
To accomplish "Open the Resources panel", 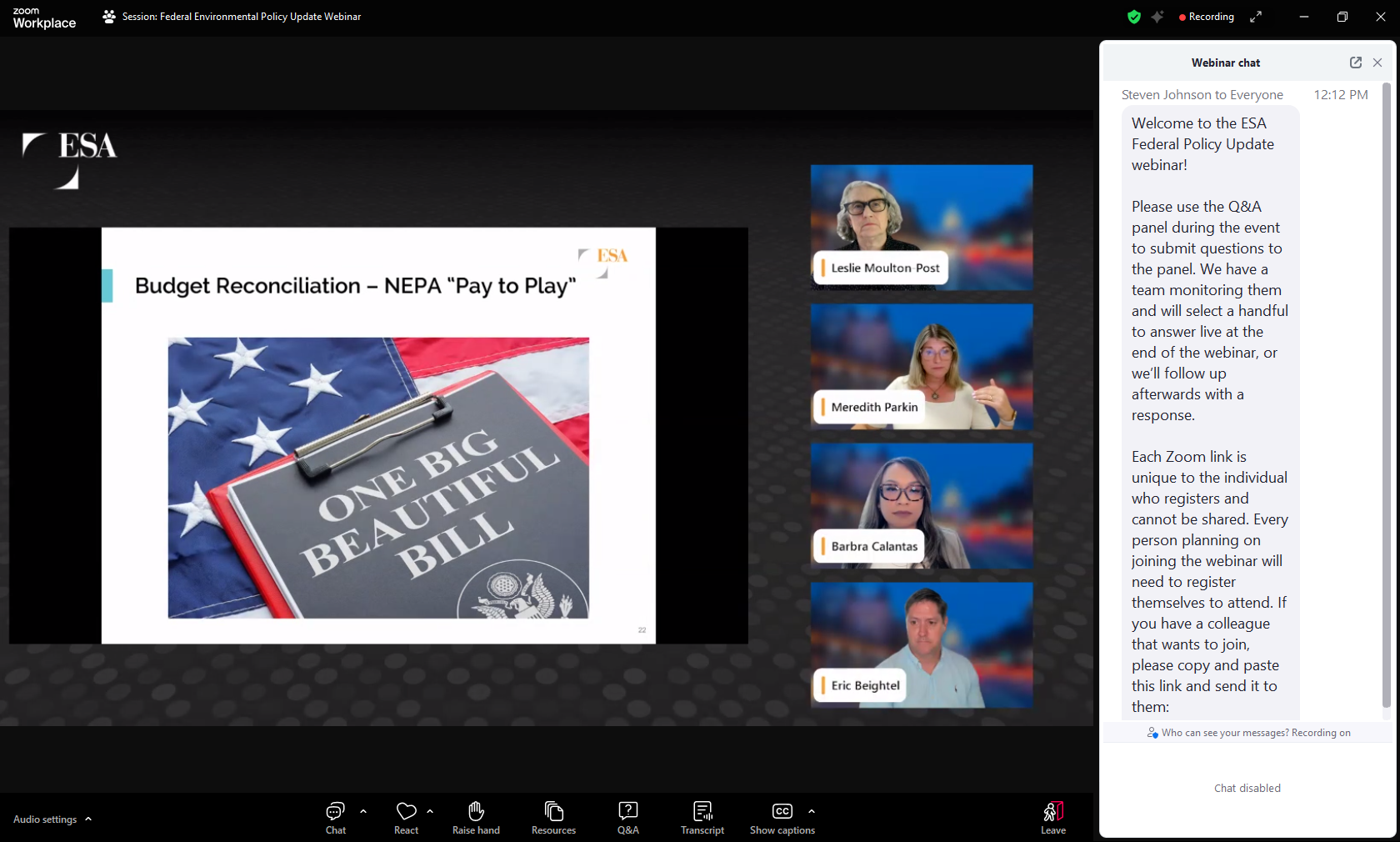I will pos(553,812).
